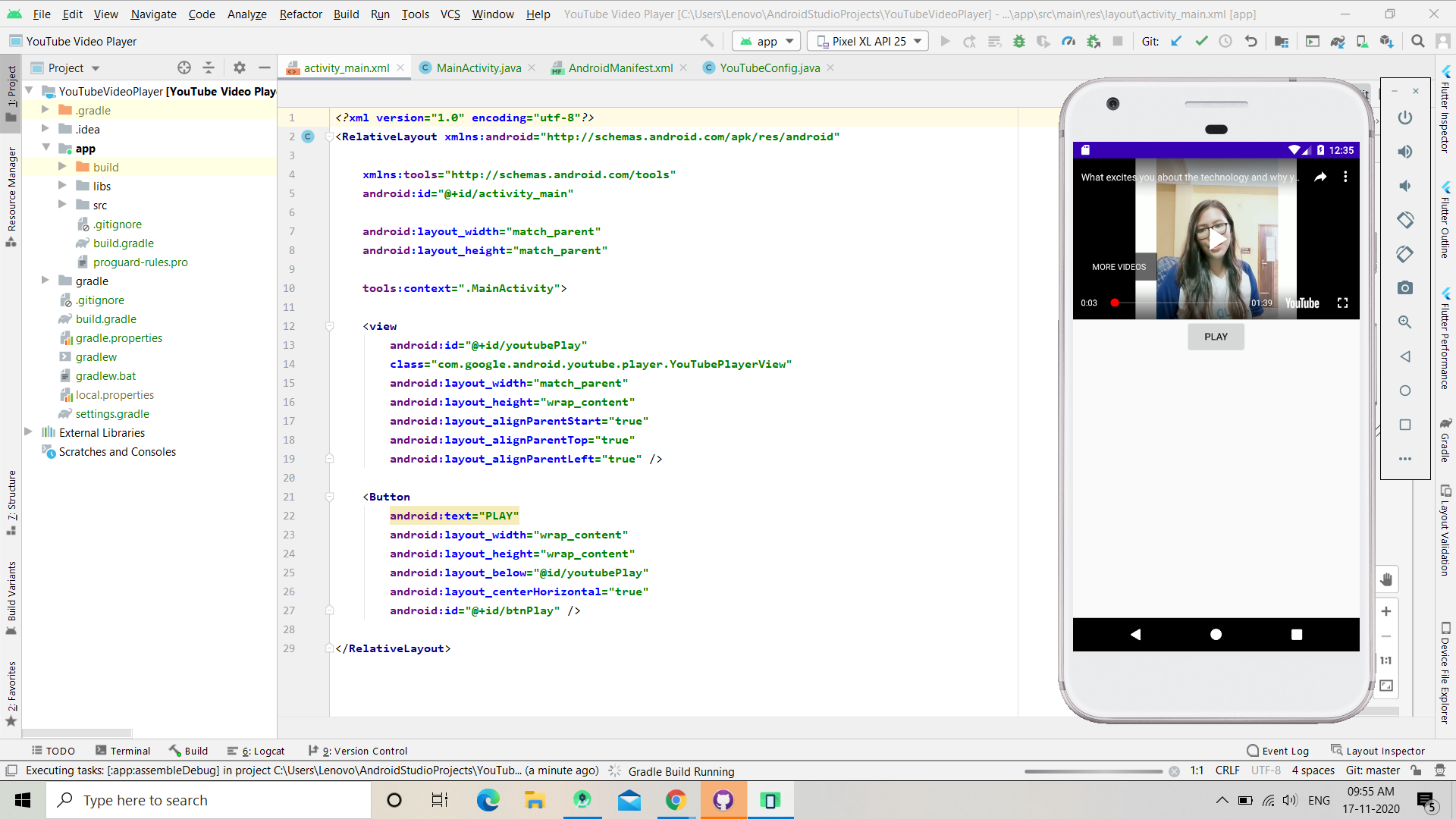1456x819 pixels.
Task: Toggle zoom mode on the emulator toolbar
Action: click(1405, 322)
